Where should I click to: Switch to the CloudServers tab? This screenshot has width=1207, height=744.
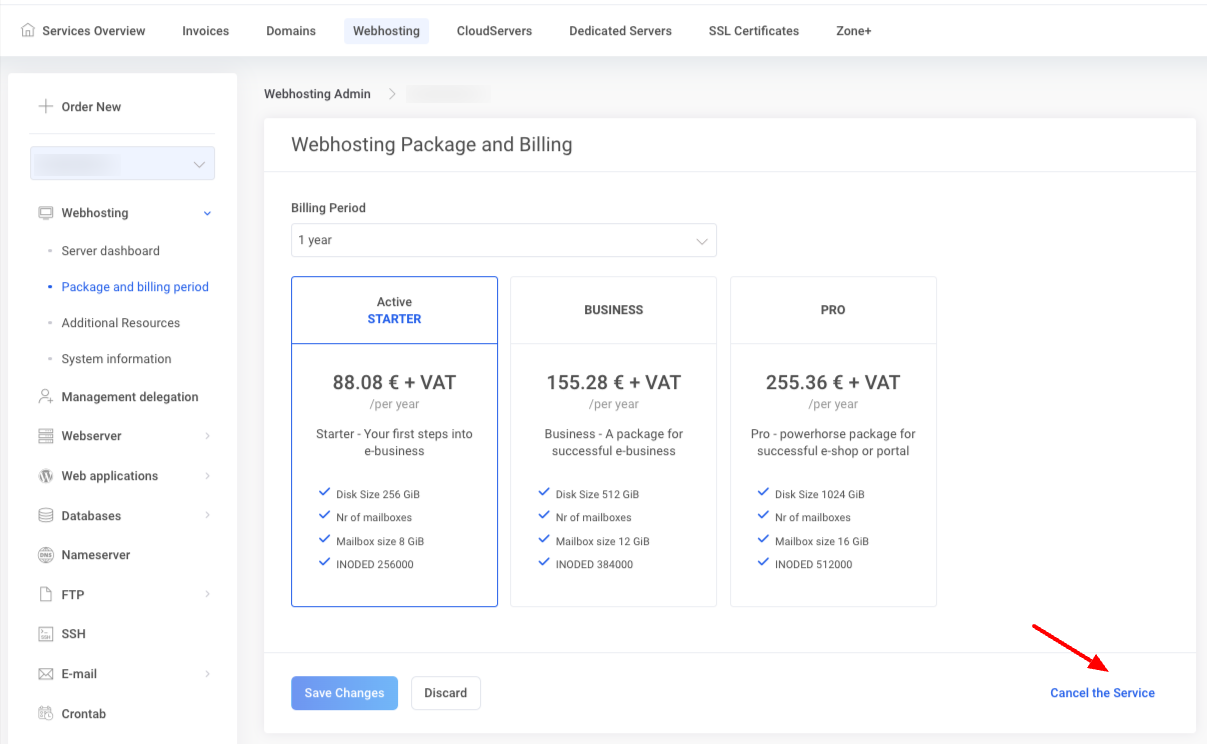tap(494, 31)
